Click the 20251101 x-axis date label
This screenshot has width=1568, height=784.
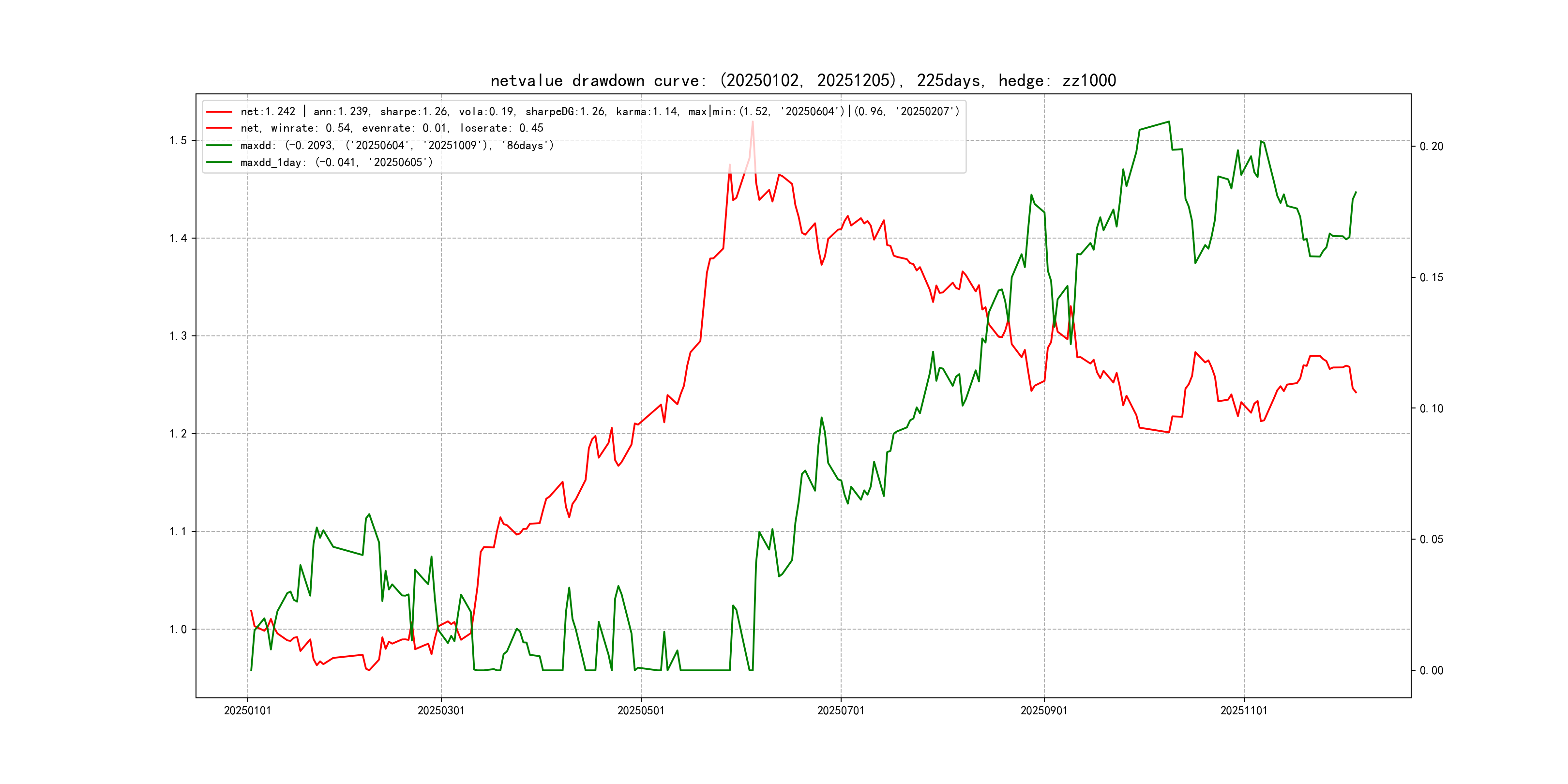[1244, 711]
